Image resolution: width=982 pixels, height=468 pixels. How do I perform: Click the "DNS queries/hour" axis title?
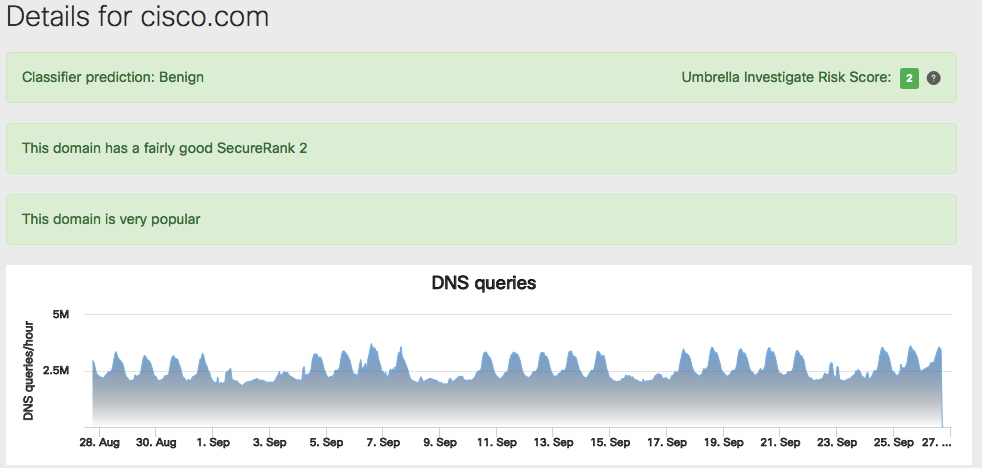[29, 369]
